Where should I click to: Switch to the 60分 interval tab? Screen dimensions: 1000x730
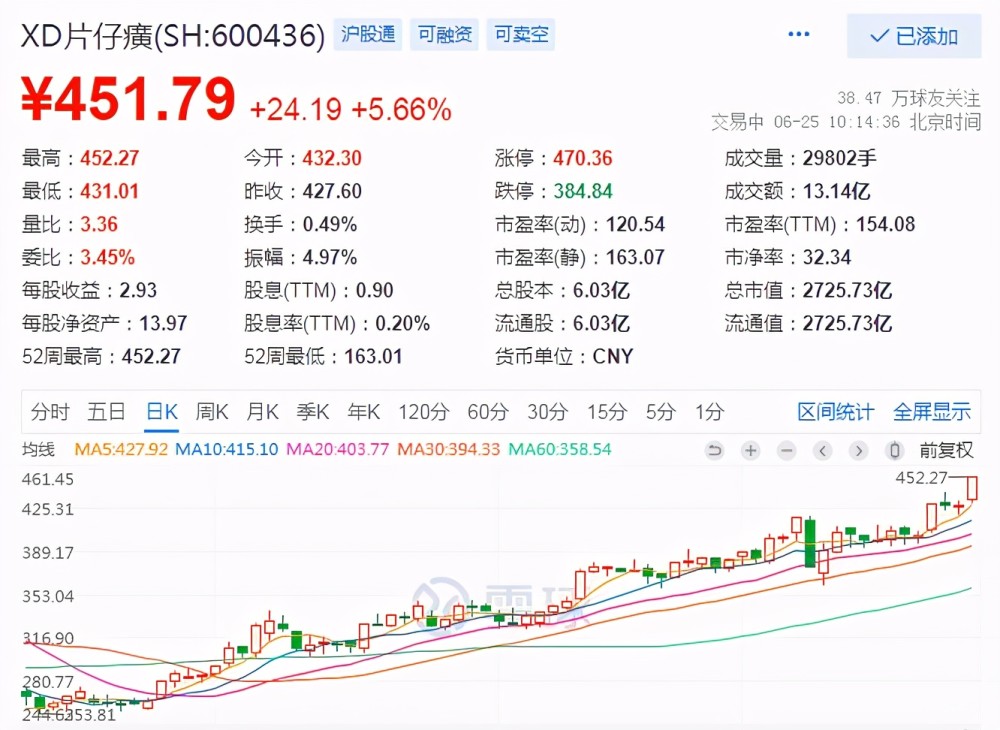(488, 412)
